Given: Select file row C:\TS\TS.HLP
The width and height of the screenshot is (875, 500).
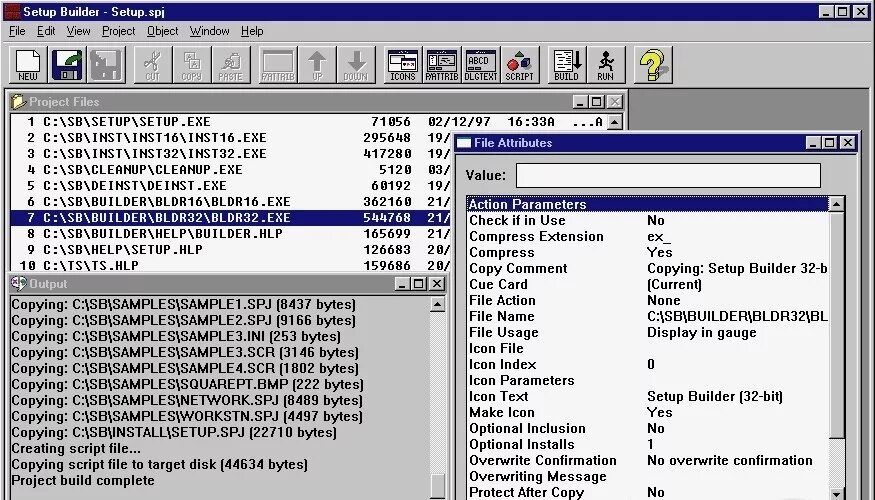Looking at the screenshot, I should pos(230,266).
